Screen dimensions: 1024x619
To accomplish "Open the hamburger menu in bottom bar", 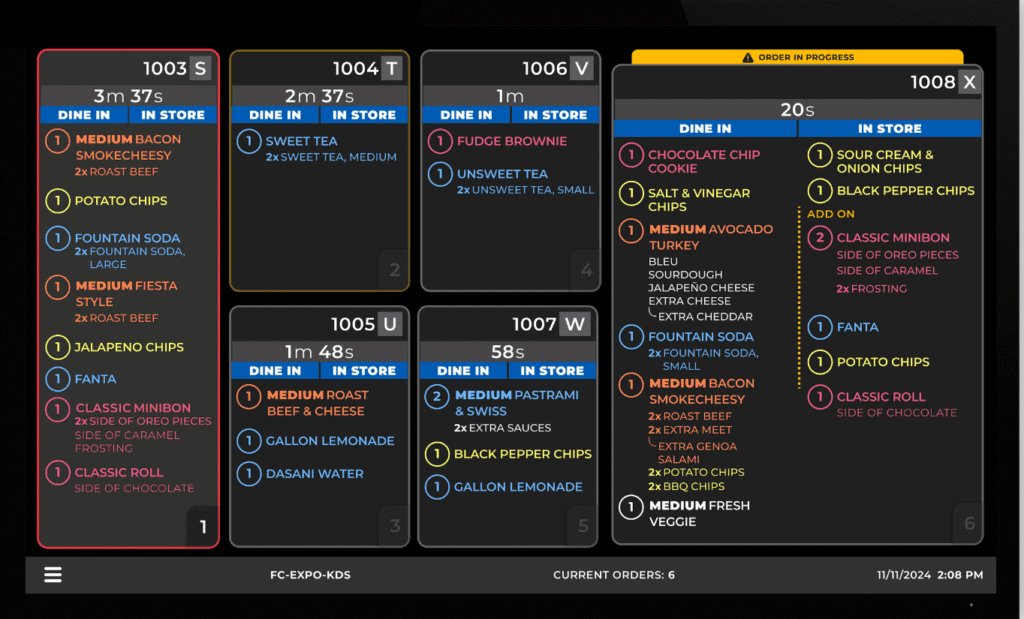I will [x=53, y=575].
